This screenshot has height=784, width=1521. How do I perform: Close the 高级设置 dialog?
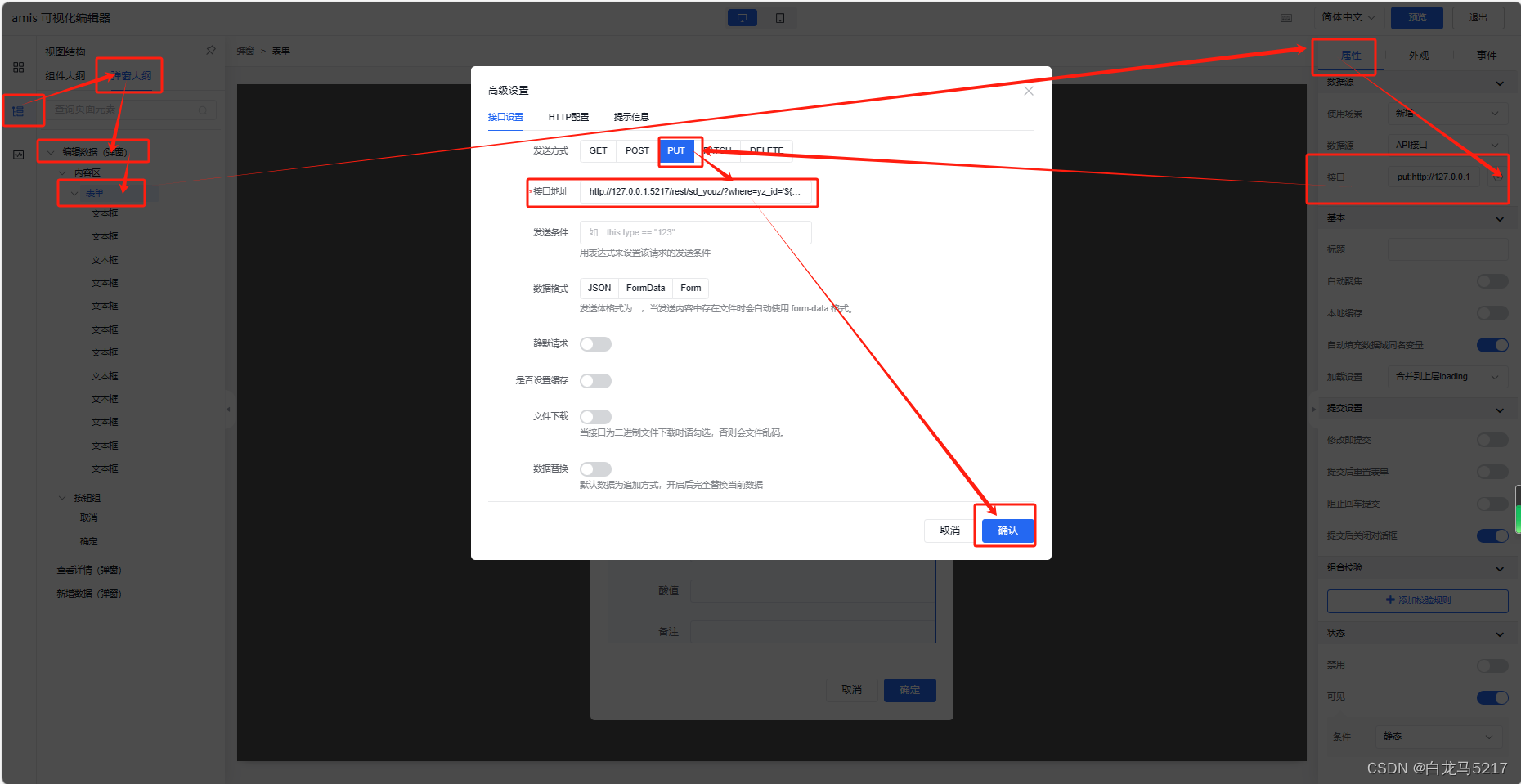pyautogui.click(x=1029, y=91)
